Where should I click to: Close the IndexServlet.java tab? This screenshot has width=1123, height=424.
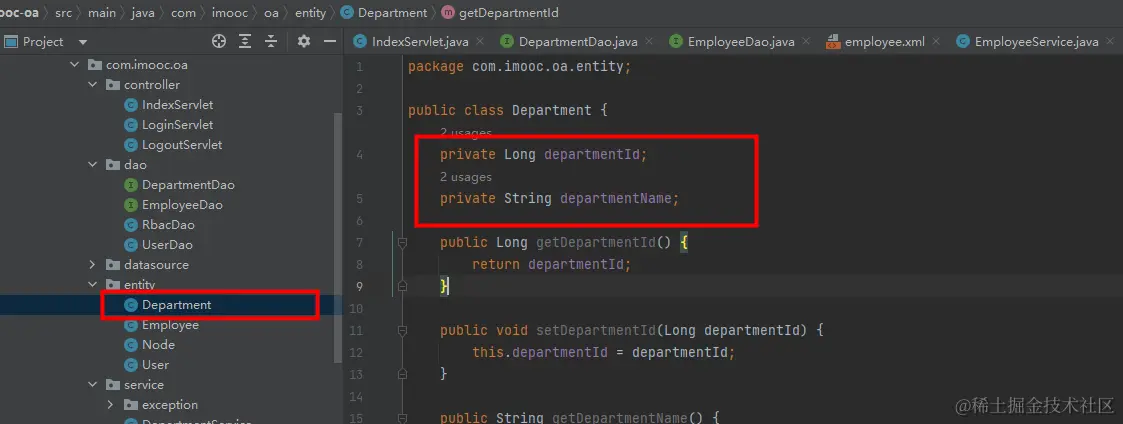[x=480, y=42]
